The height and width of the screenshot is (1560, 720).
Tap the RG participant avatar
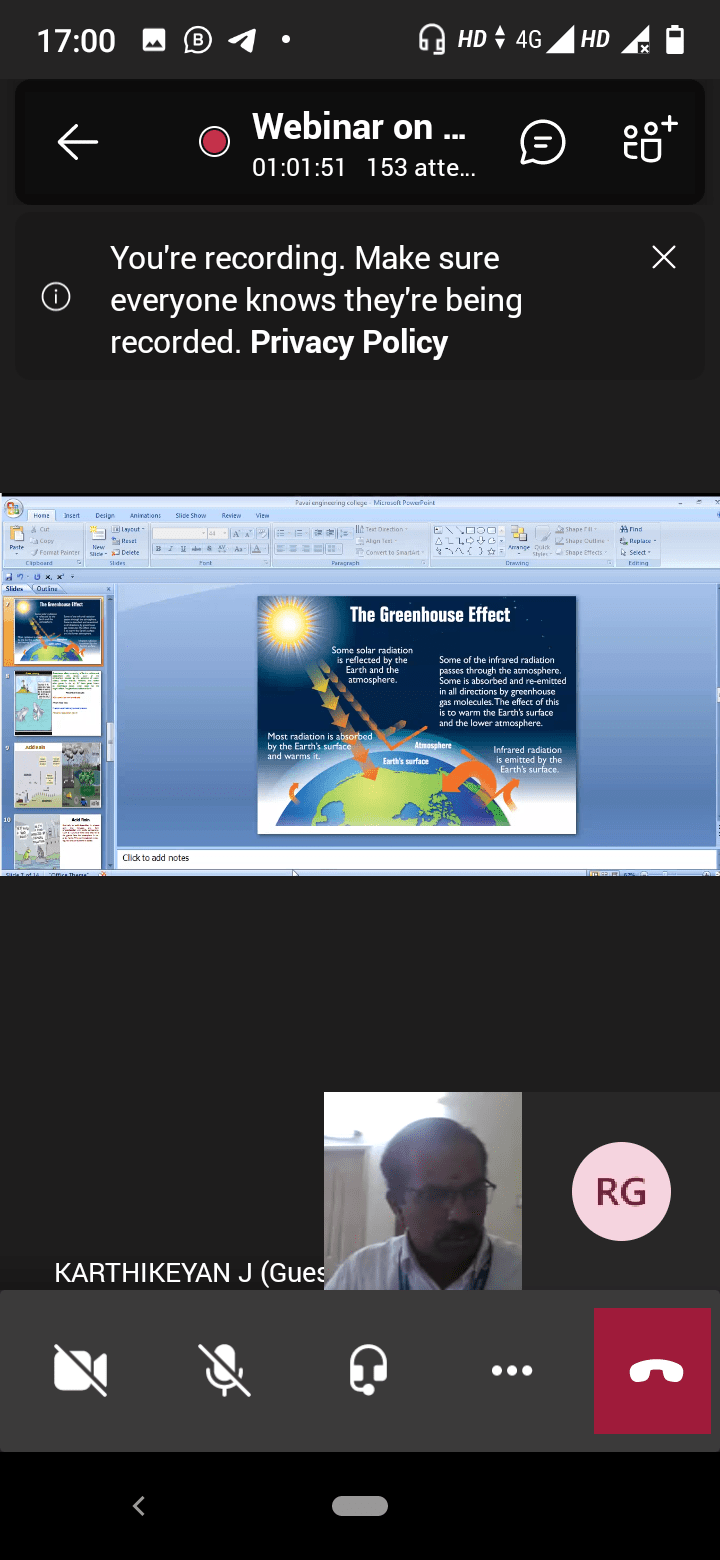click(x=621, y=1191)
